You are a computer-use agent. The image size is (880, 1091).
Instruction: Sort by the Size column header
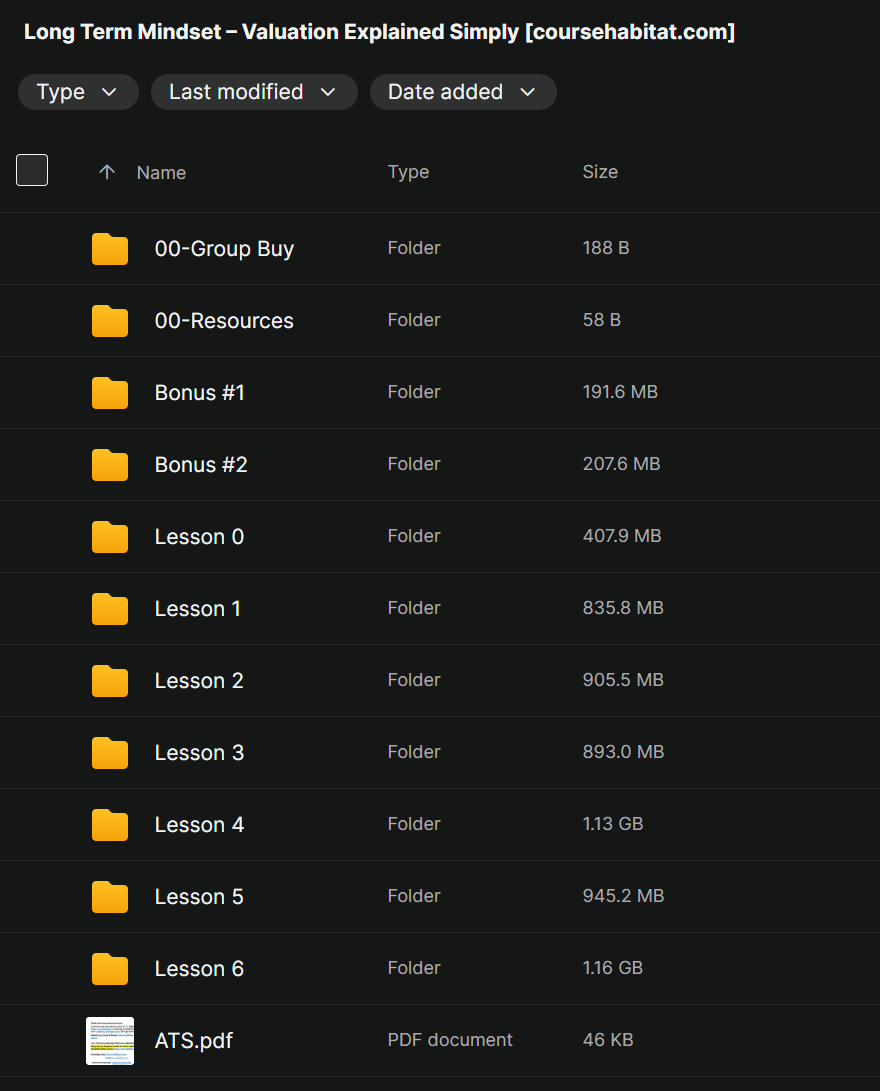(600, 172)
